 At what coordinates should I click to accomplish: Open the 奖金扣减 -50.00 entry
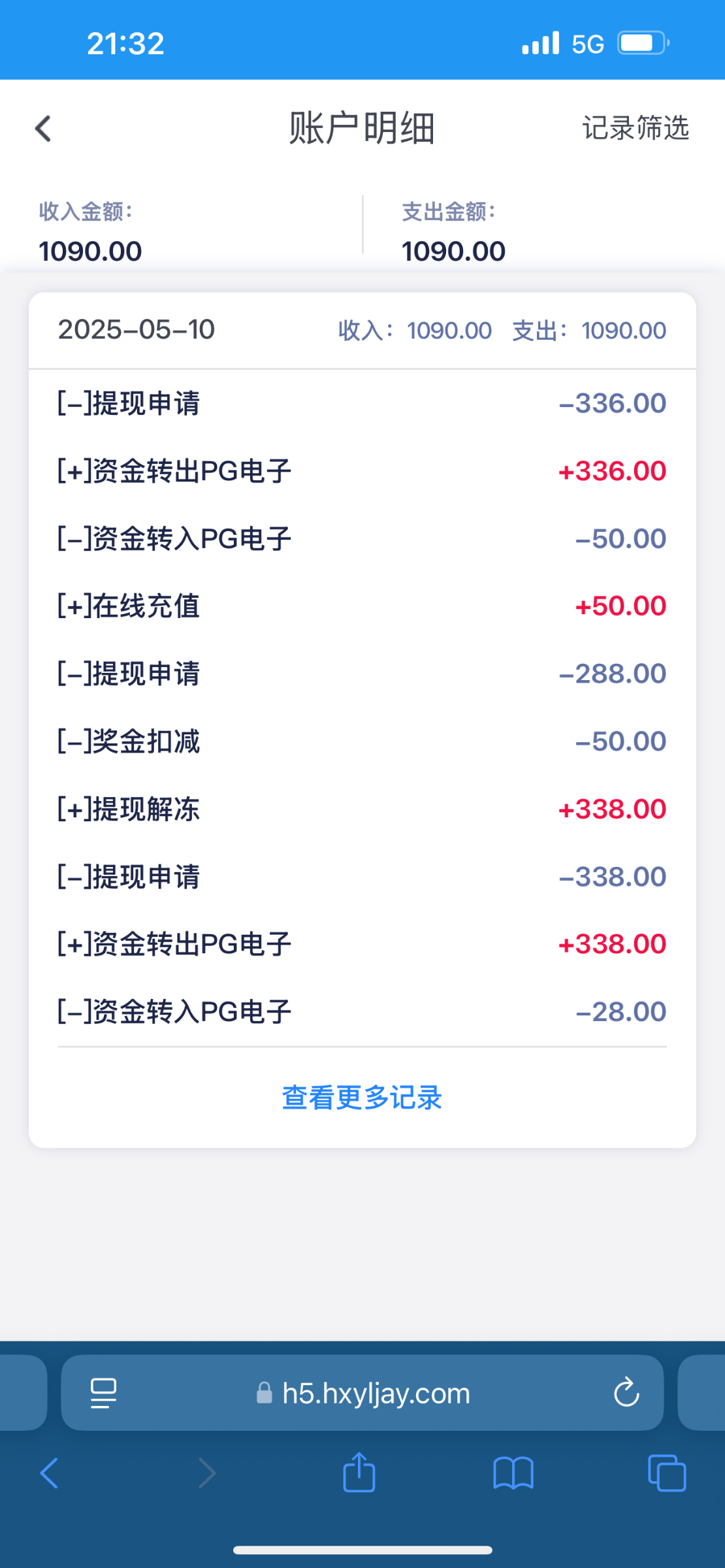[362, 741]
